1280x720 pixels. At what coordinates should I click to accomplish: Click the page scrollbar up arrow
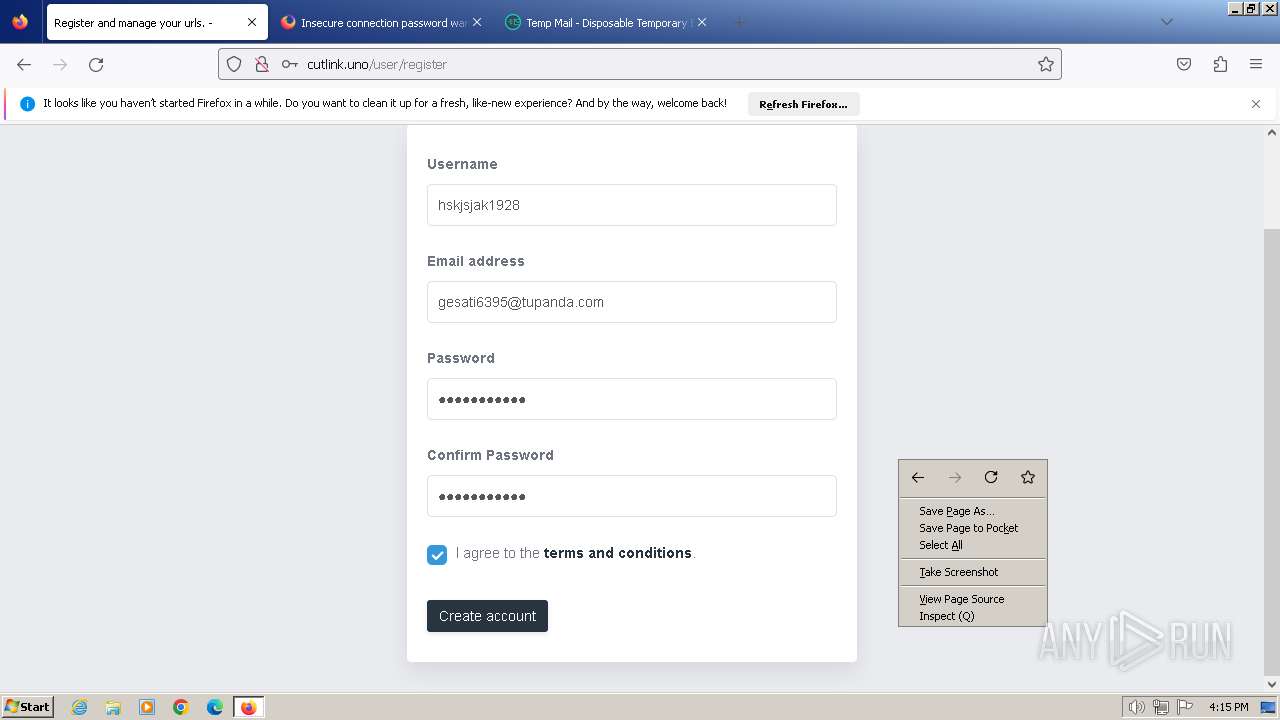(x=1272, y=132)
